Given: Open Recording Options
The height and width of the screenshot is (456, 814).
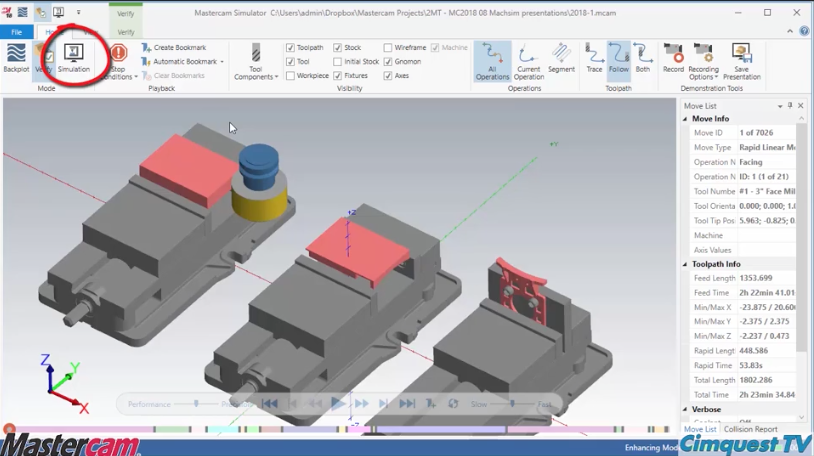Looking at the screenshot, I should click(x=703, y=62).
